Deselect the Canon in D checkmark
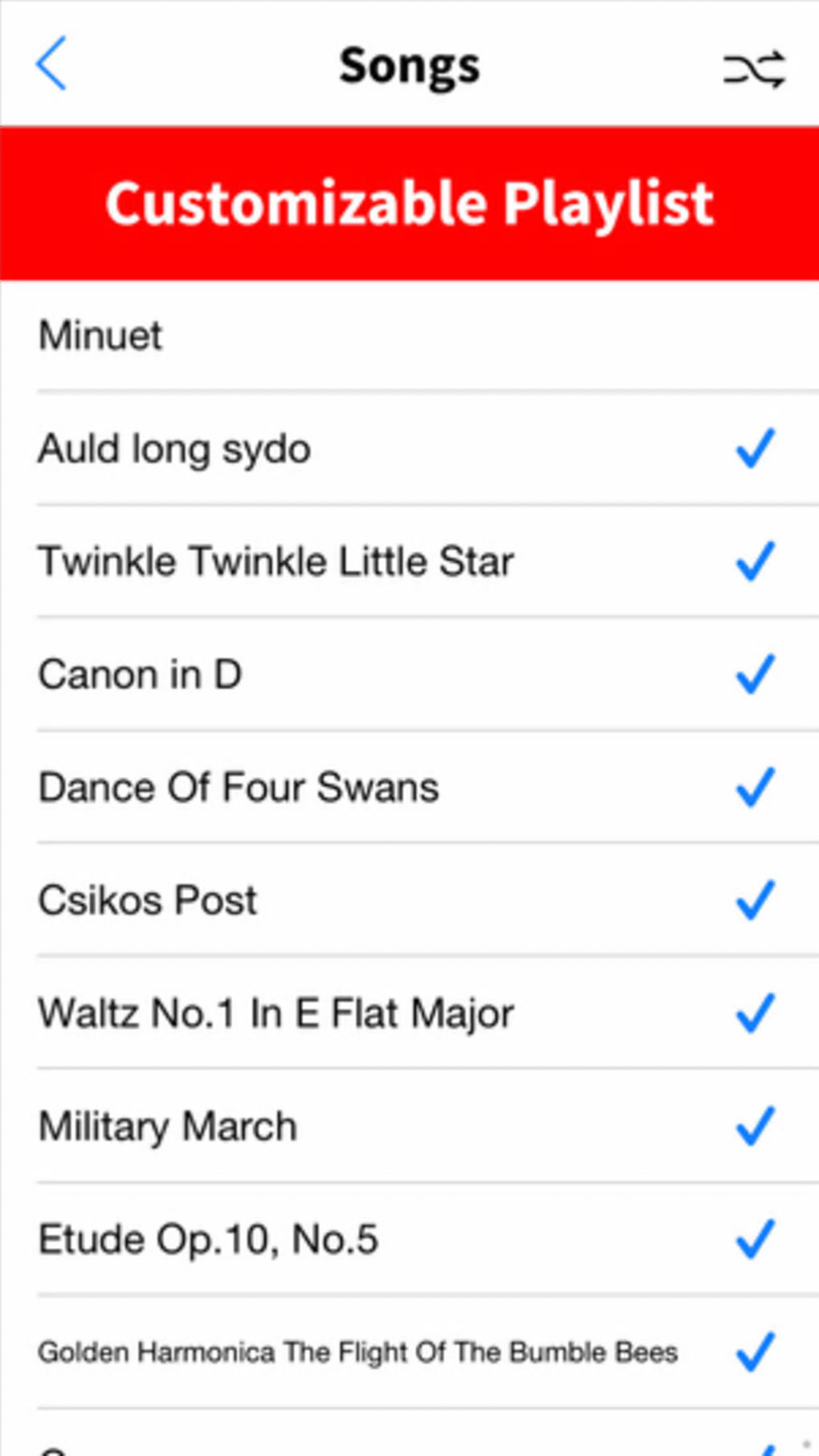The image size is (819, 1456). click(755, 674)
